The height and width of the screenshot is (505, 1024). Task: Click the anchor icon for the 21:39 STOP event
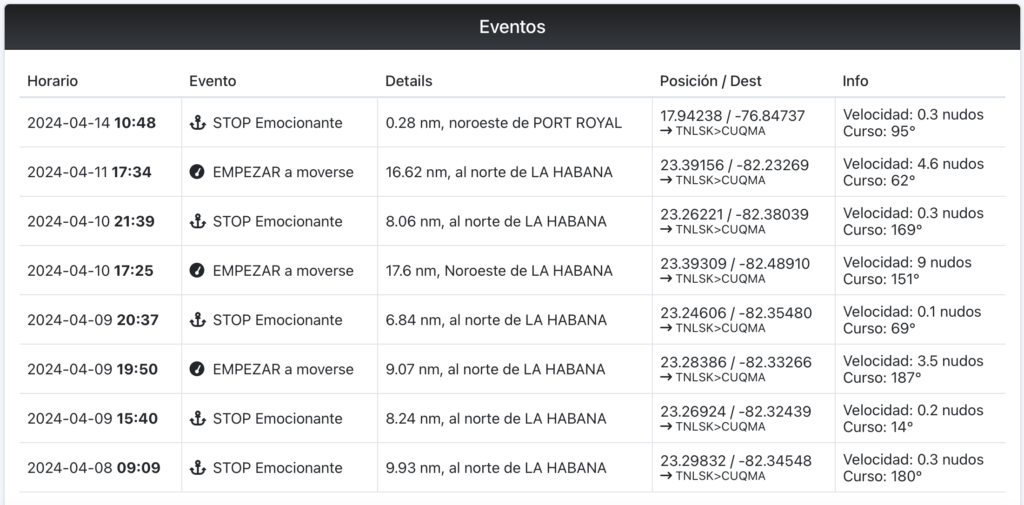click(197, 221)
